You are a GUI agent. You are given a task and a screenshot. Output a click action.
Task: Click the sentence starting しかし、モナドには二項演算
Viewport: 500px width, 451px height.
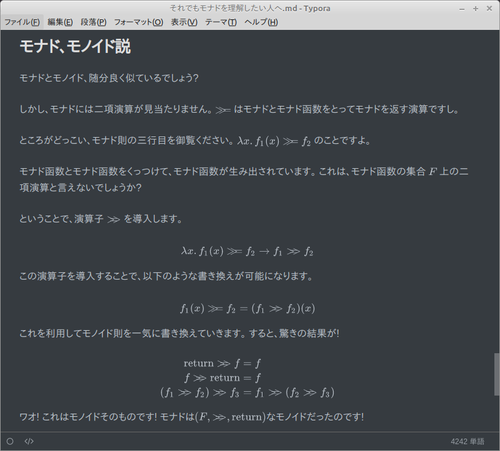click(239, 109)
